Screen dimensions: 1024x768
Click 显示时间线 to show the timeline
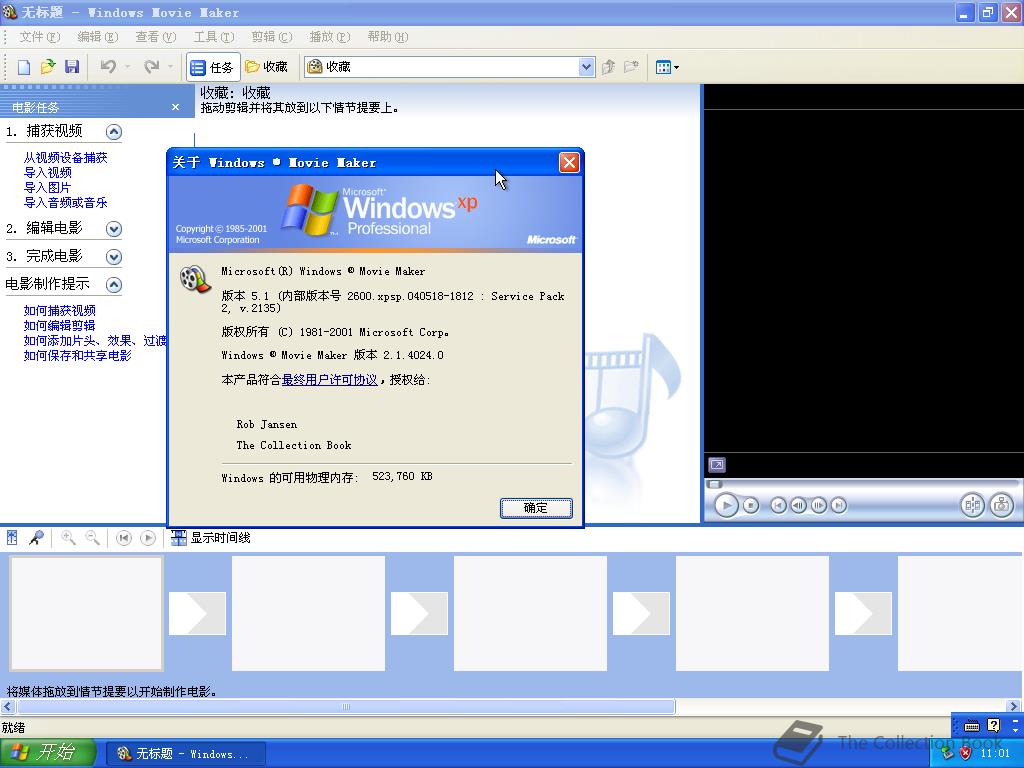tap(210, 537)
